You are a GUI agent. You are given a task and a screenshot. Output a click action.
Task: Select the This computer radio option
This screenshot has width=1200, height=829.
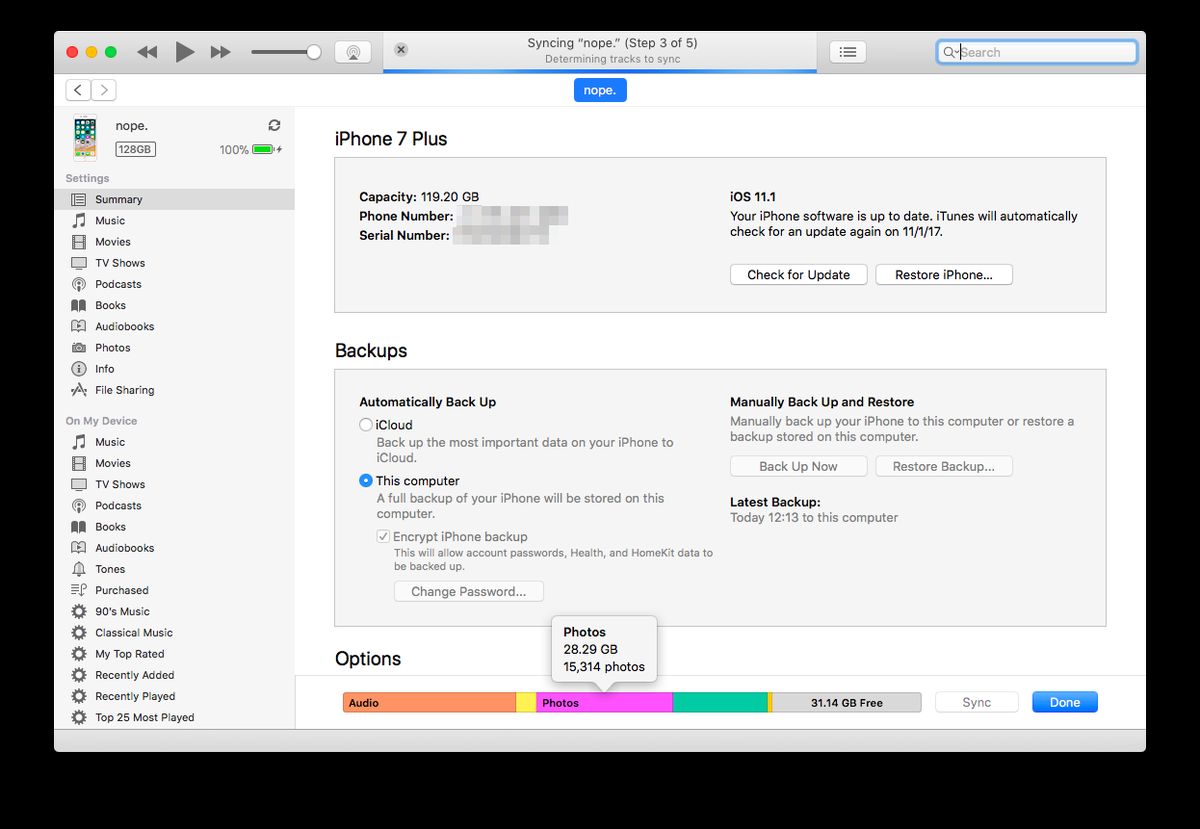(x=366, y=481)
